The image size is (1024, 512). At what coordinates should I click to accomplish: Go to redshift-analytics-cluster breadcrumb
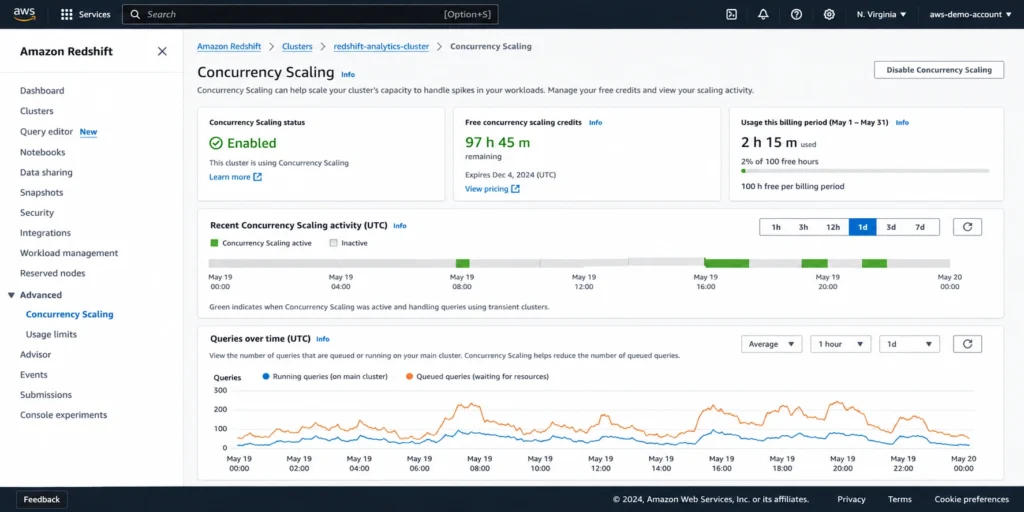coord(381,46)
